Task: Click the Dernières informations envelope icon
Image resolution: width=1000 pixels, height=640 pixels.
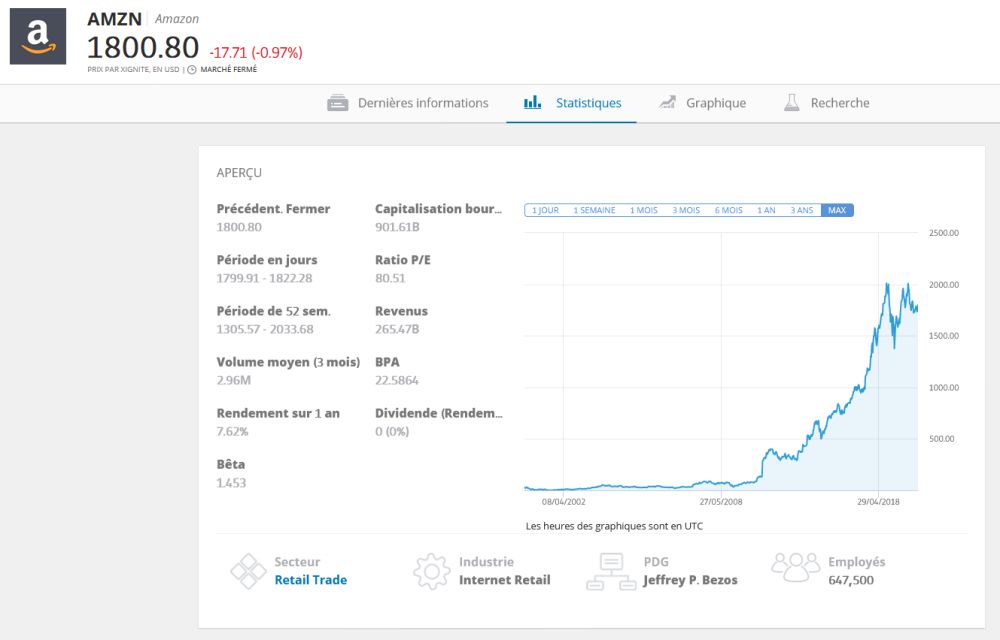Action: coord(337,101)
